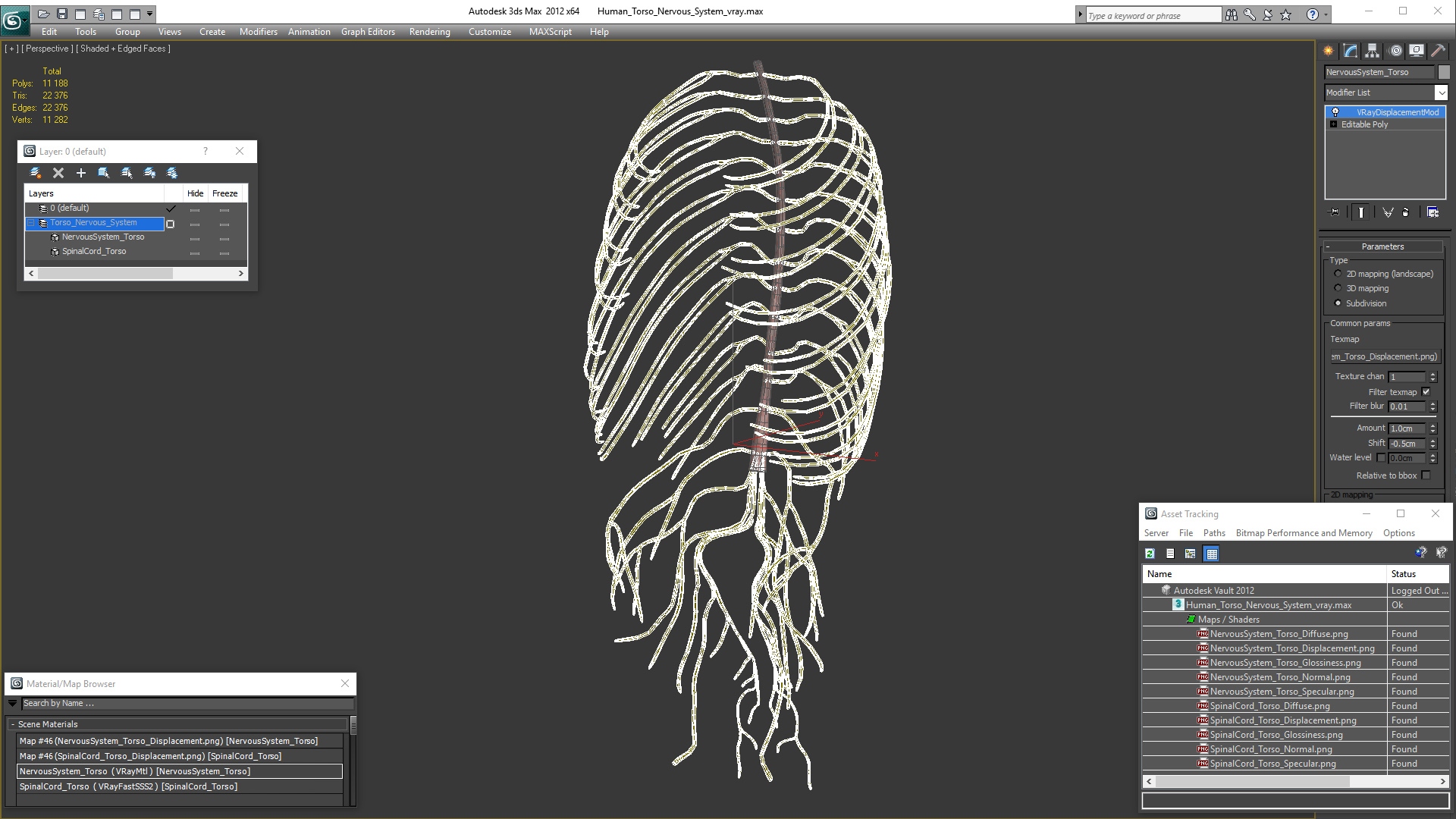
Task: Click list view icon in Asset Tracking
Action: pos(1170,554)
